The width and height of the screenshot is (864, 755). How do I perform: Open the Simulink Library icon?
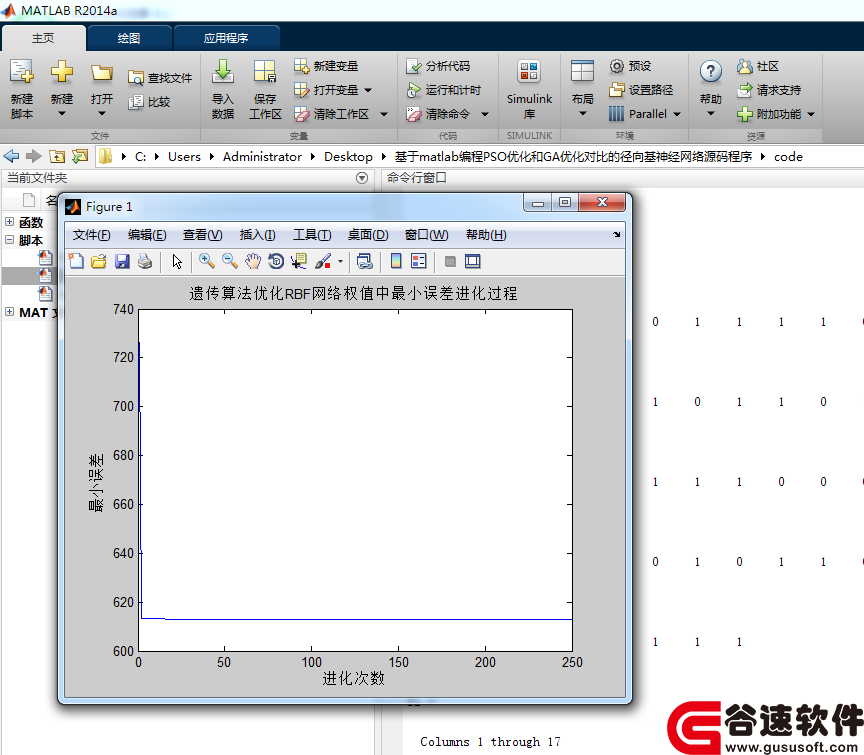(x=529, y=72)
